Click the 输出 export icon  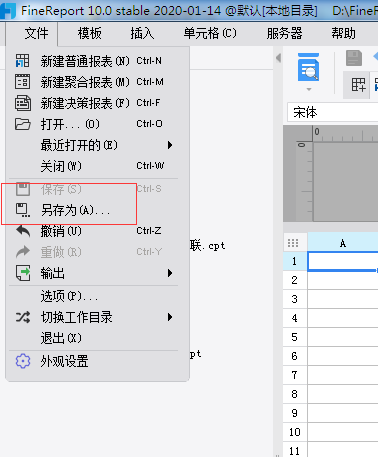click(x=23, y=273)
